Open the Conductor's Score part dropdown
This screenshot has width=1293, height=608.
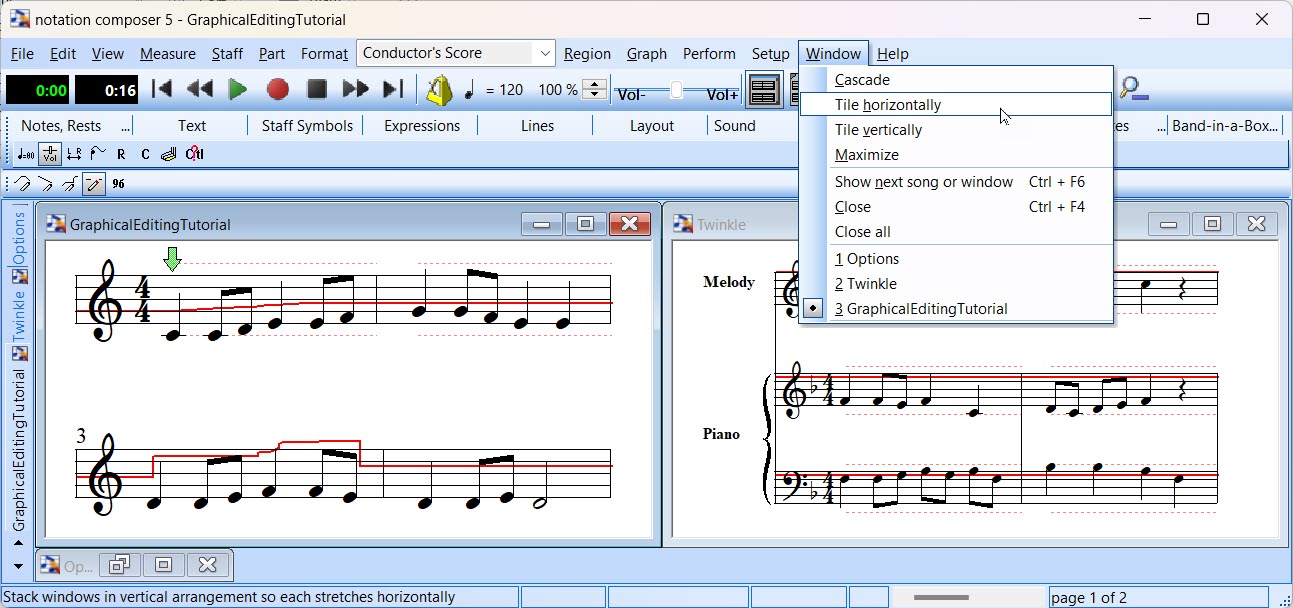545,54
